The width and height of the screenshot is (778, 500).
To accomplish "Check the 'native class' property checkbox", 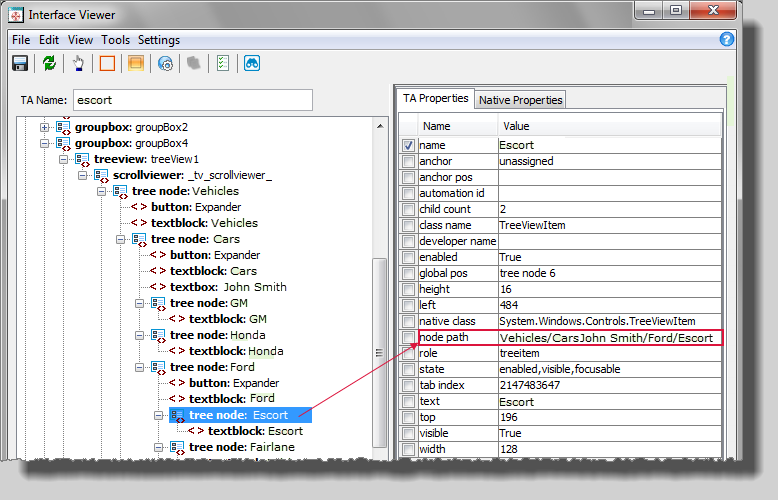I will coord(408,321).
